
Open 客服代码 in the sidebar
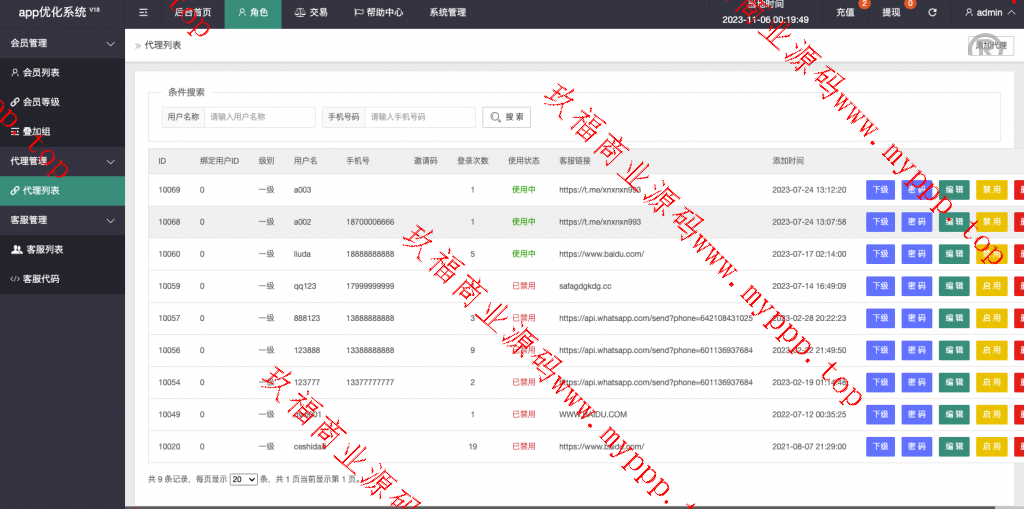[41, 279]
